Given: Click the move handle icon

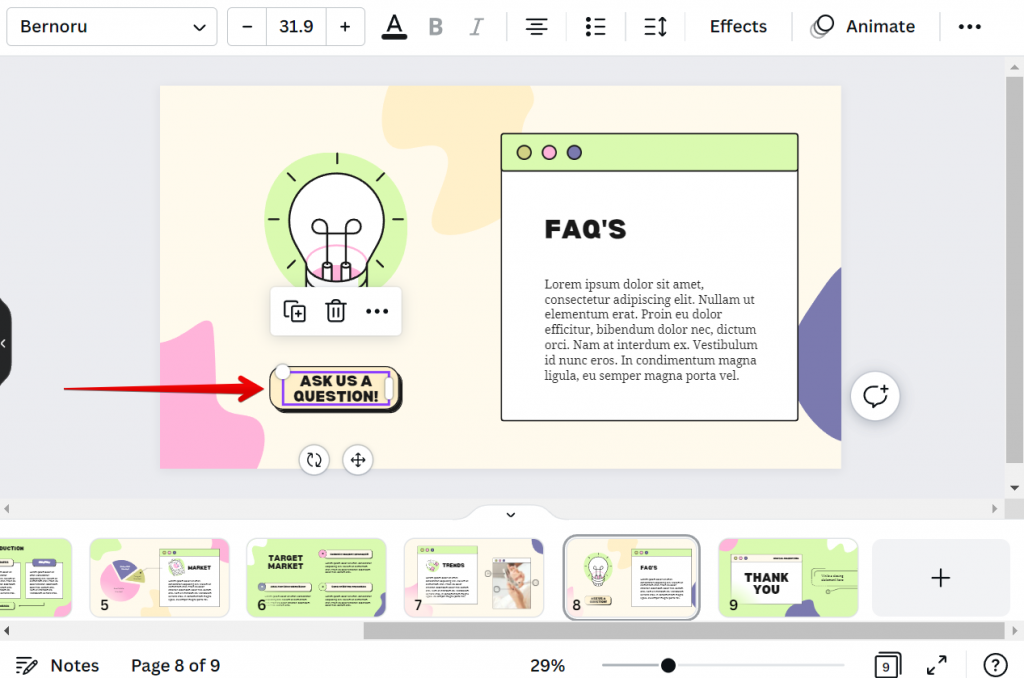Looking at the screenshot, I should click(357, 460).
